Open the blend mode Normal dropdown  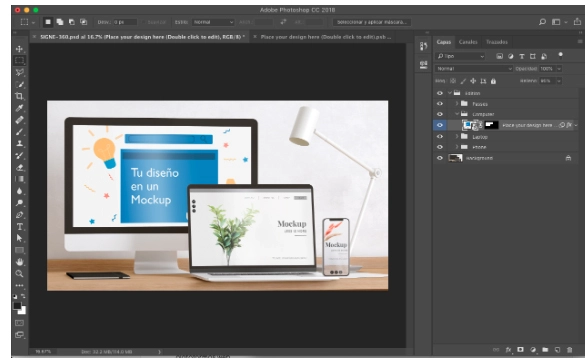click(x=474, y=69)
